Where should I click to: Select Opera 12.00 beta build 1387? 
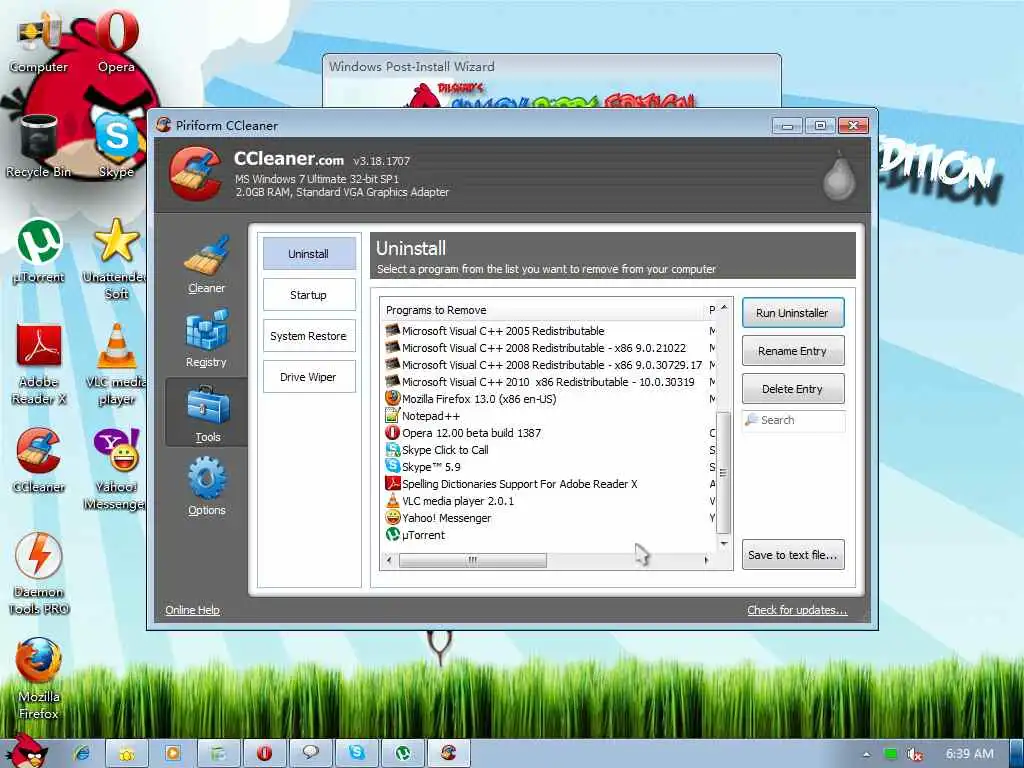point(549,433)
